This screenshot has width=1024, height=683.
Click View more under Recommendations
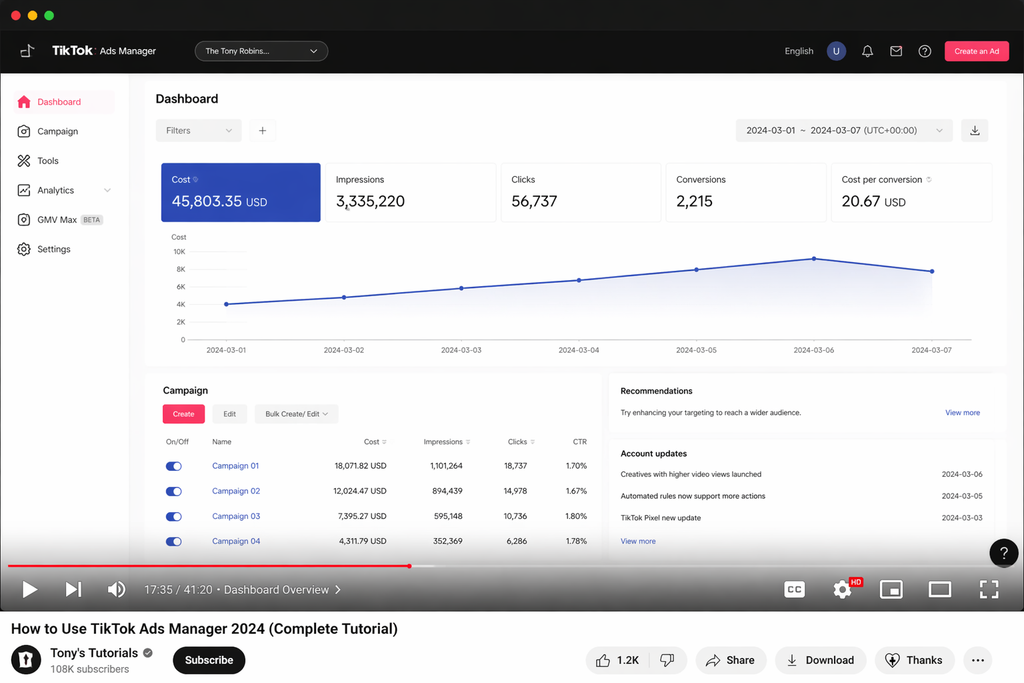point(963,413)
